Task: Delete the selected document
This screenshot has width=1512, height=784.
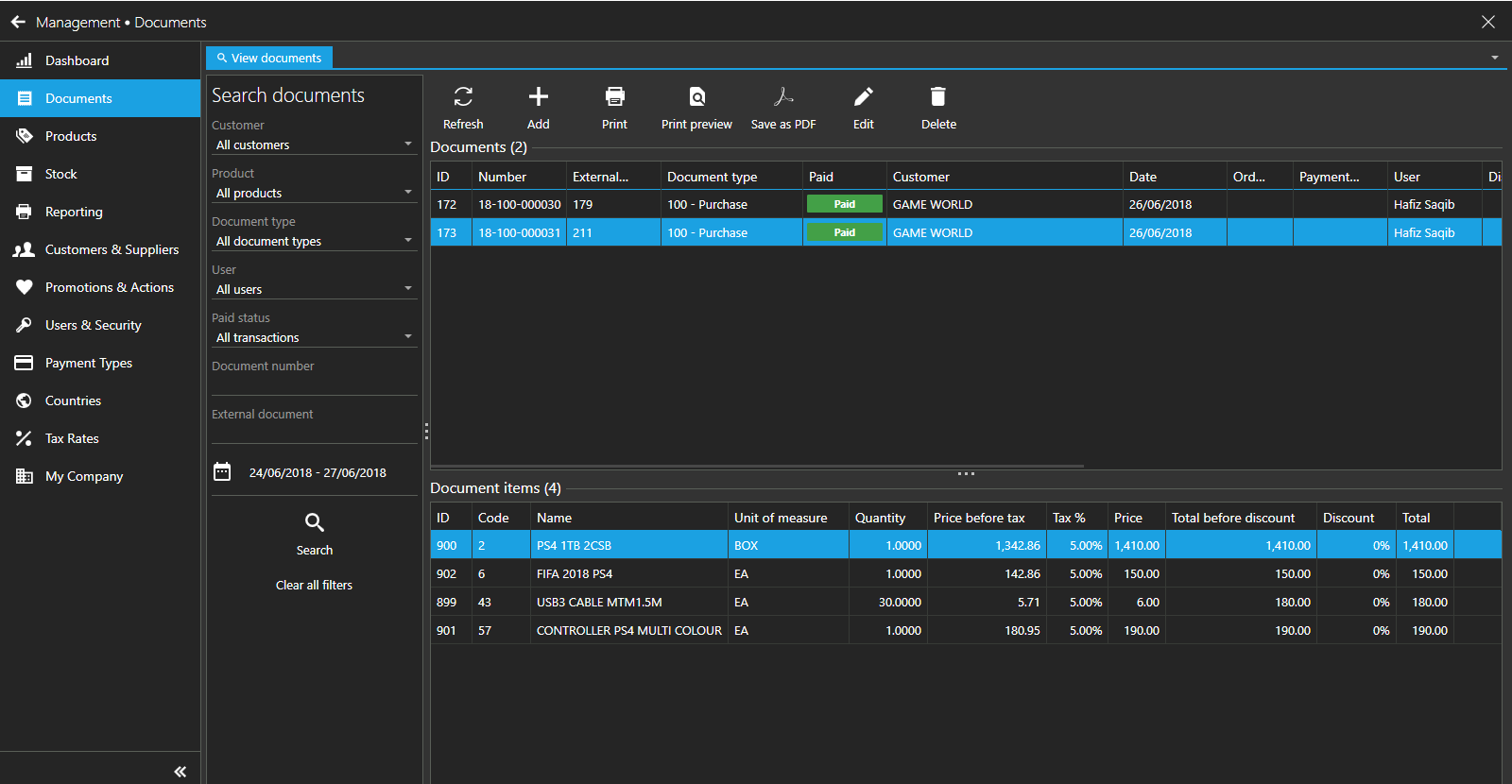Action: (x=937, y=97)
